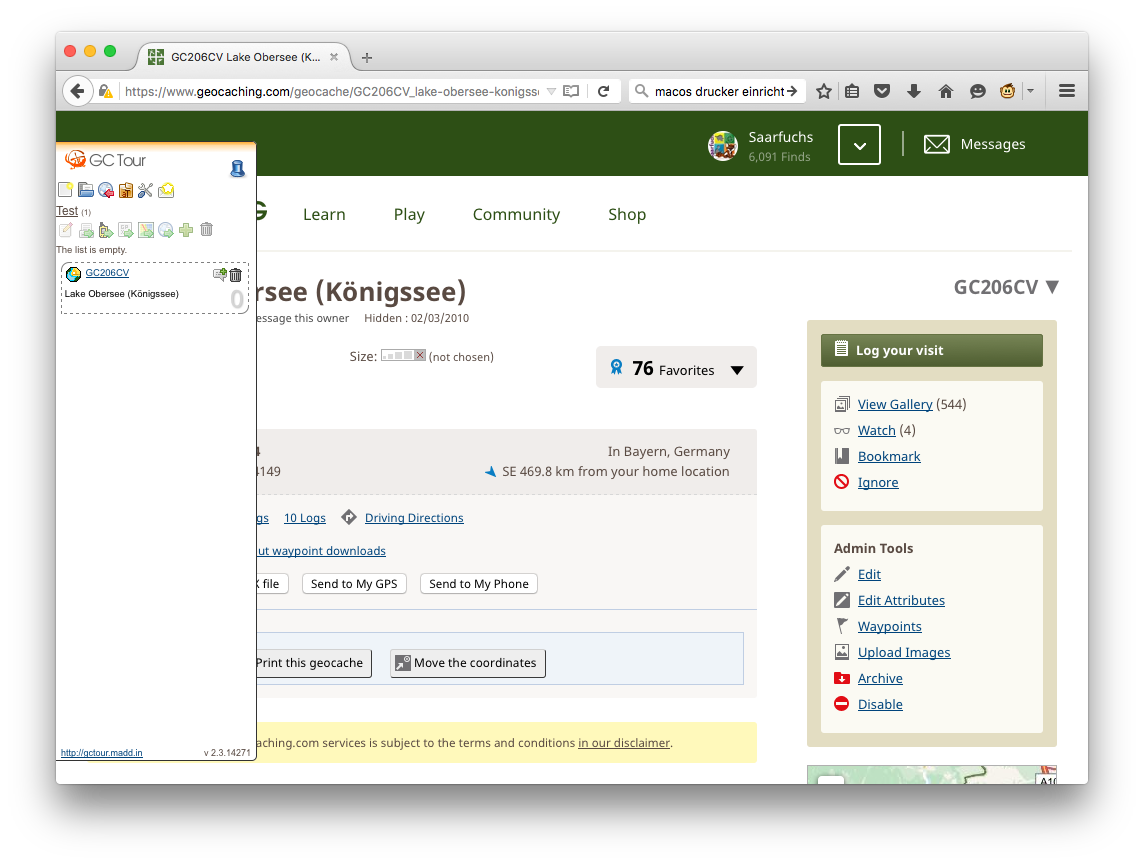Viewport: 1144px width, 864px height.
Task: Click the GC Tour logo
Action: coord(105,160)
